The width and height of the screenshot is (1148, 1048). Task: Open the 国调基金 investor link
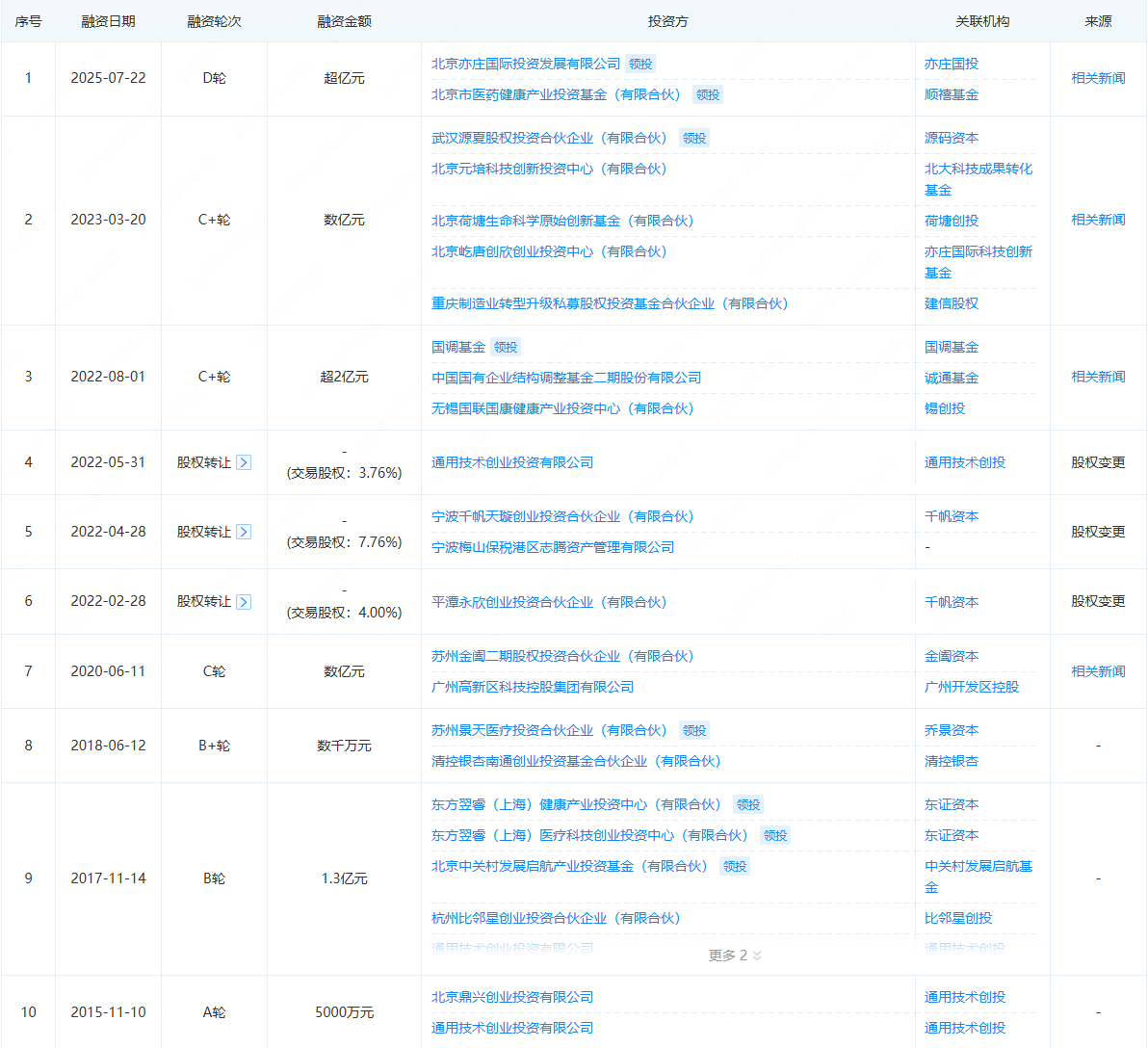(458, 347)
